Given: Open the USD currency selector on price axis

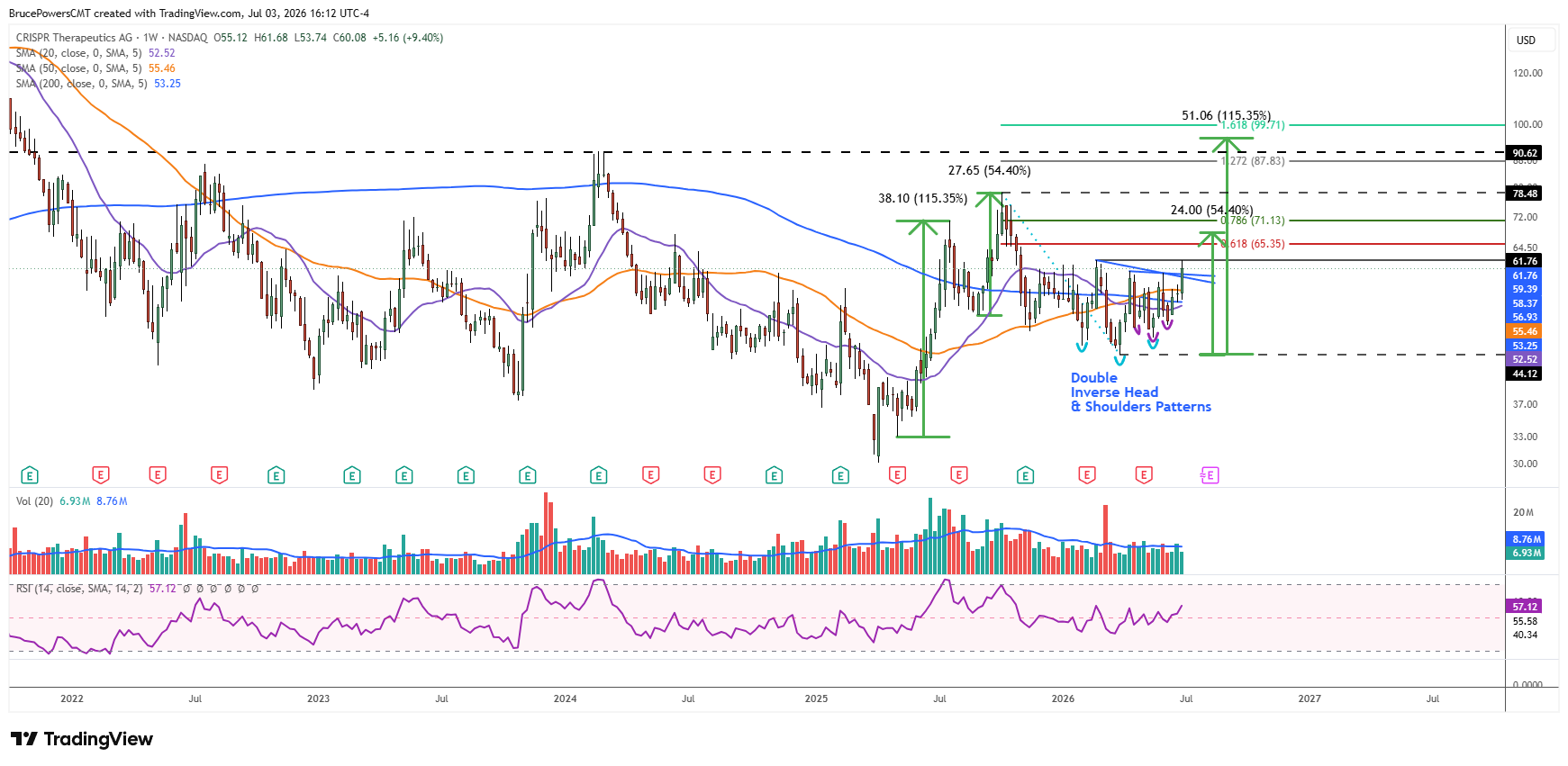Looking at the screenshot, I should [1527, 41].
